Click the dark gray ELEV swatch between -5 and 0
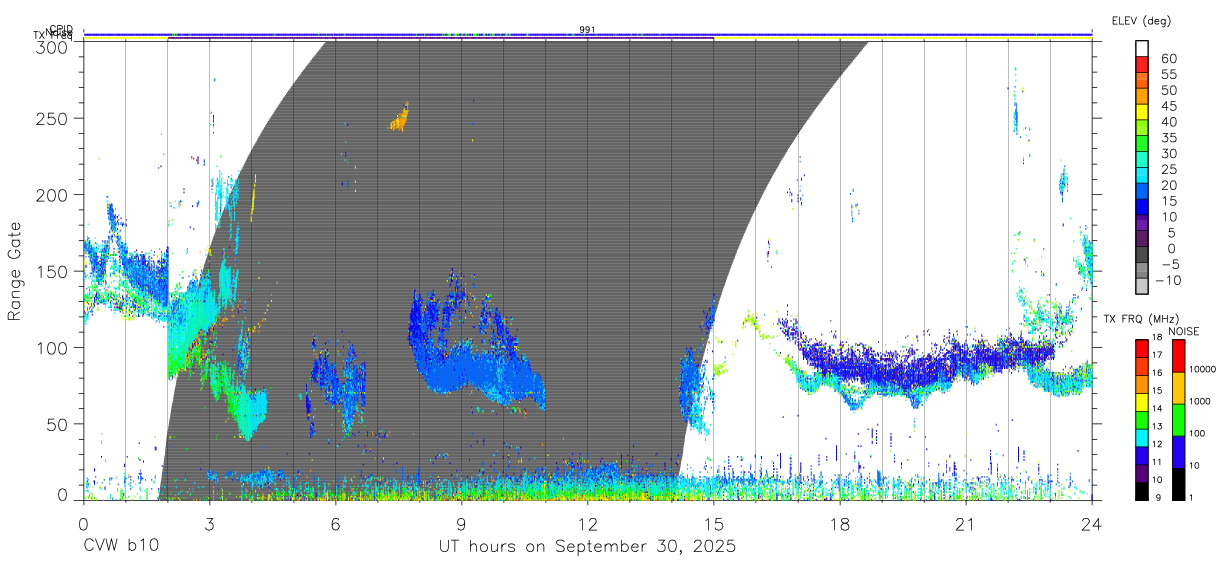This screenshot has height=567, width=1228. tap(1142, 256)
